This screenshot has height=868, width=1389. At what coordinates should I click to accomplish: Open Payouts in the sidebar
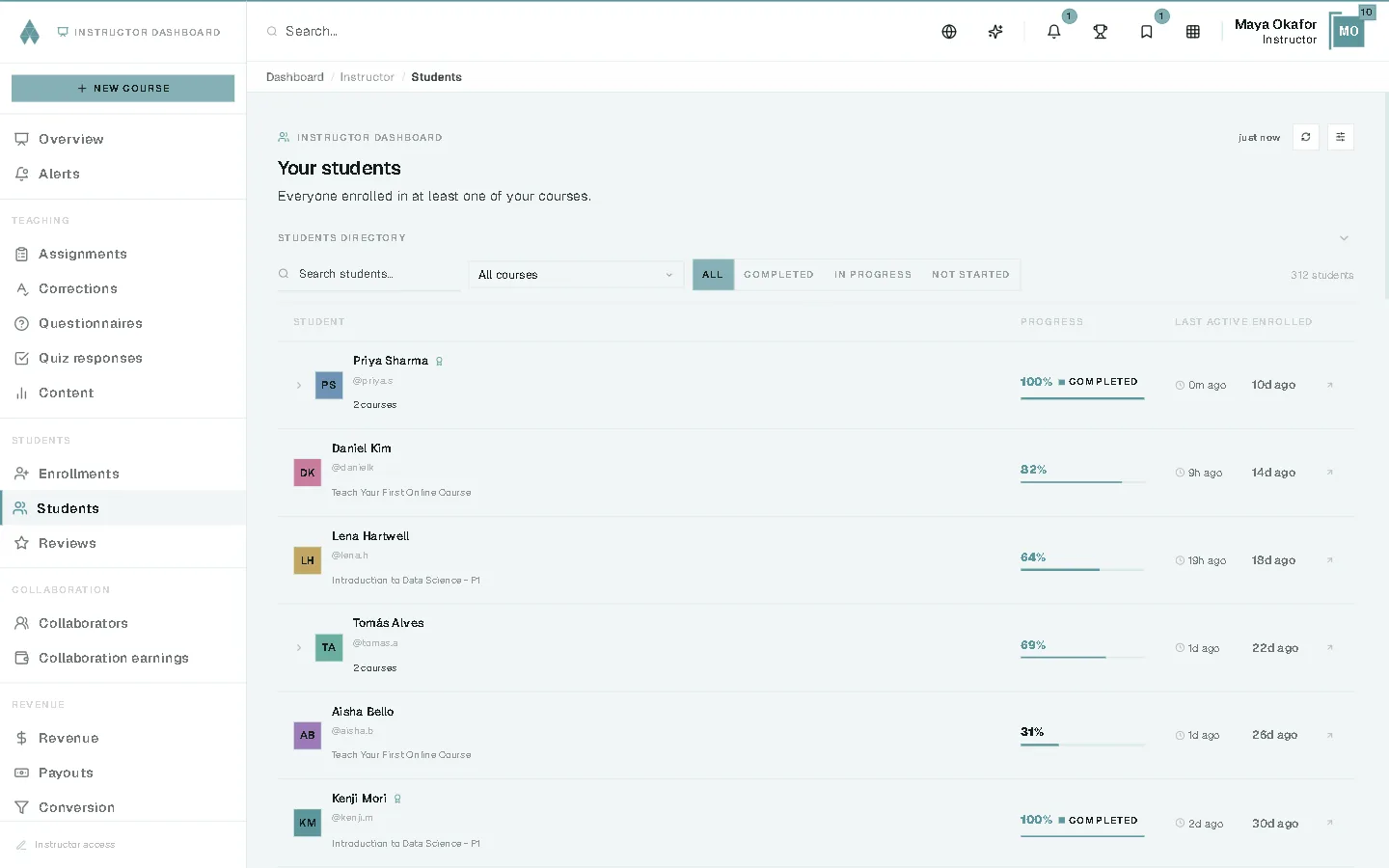pyautogui.click(x=123, y=773)
